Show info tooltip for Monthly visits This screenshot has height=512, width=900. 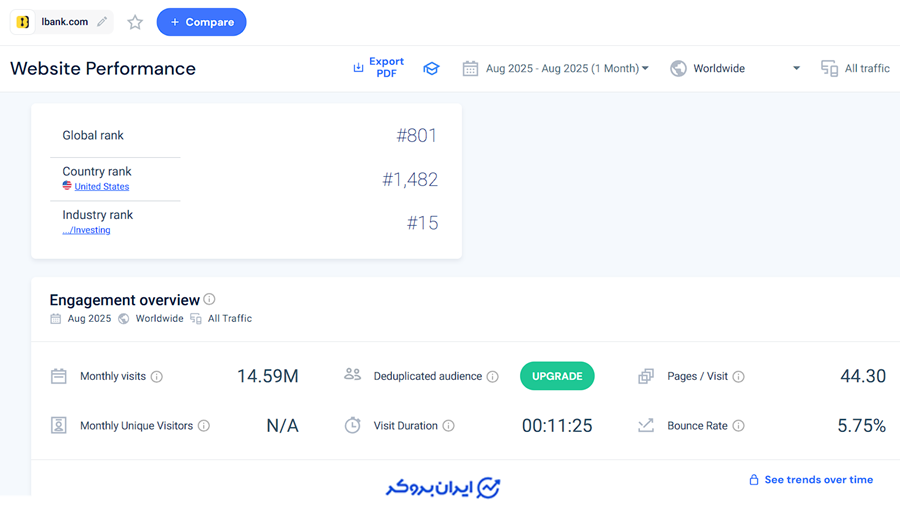[x=157, y=377]
